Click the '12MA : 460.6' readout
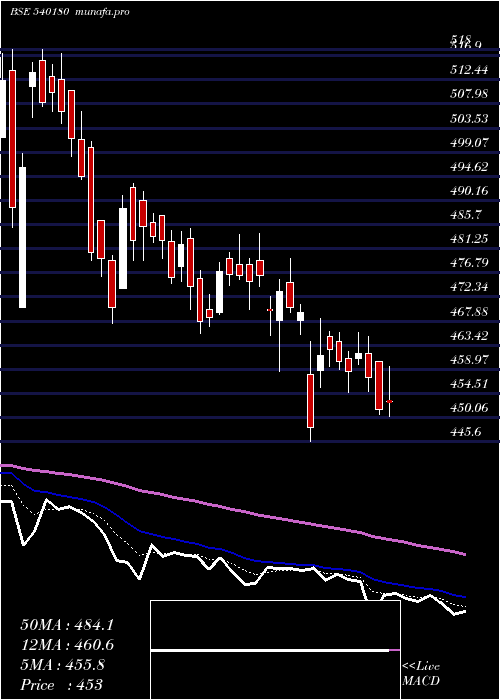 click(x=67, y=645)
